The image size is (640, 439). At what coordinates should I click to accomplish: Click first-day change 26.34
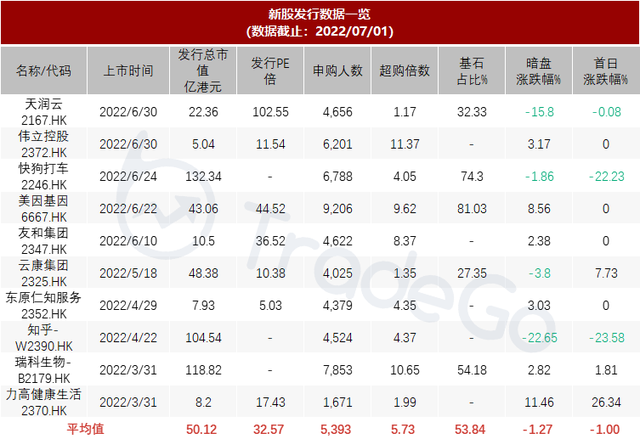click(x=606, y=402)
